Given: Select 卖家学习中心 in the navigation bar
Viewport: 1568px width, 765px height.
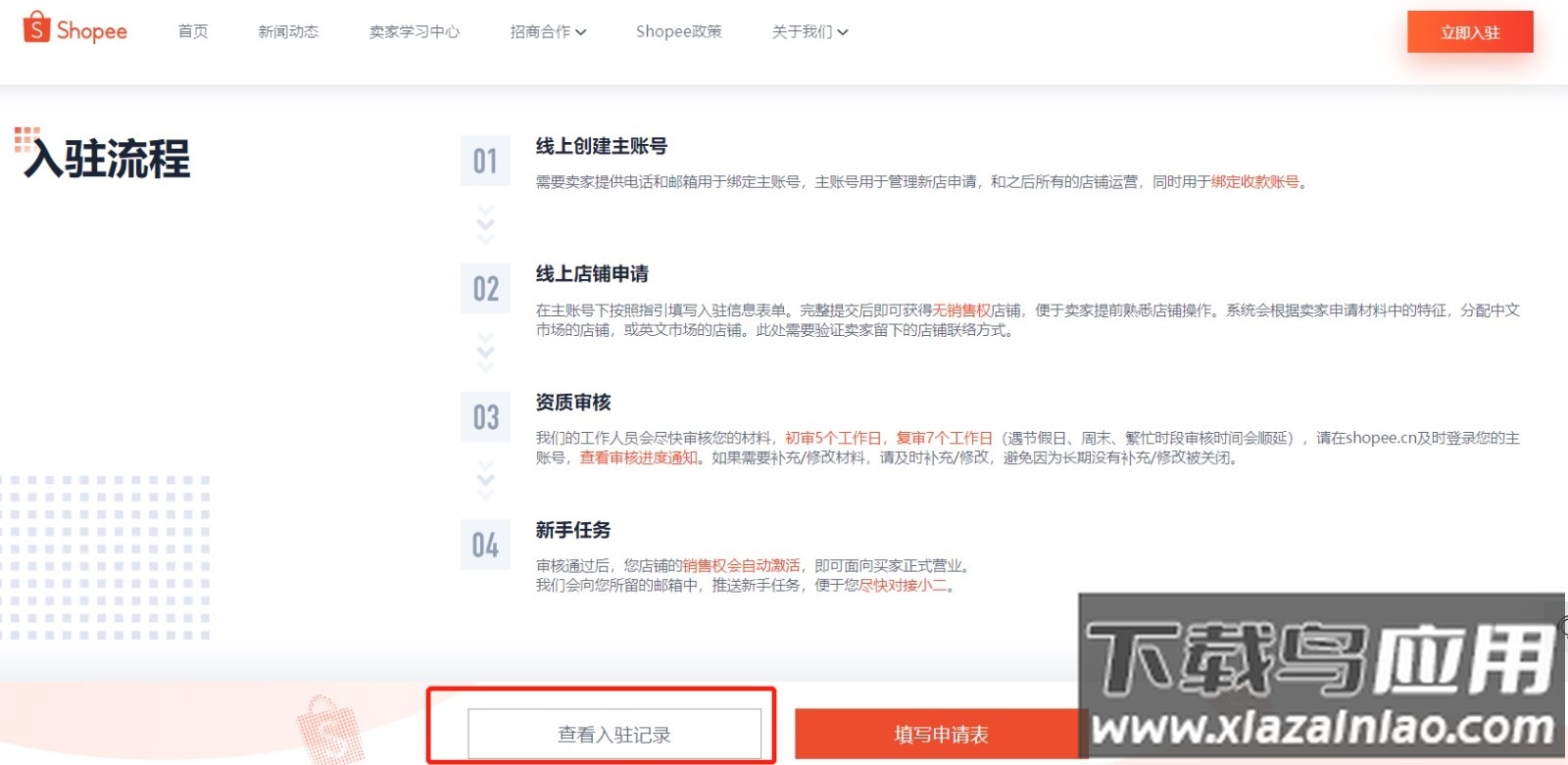Looking at the screenshot, I should [x=414, y=31].
